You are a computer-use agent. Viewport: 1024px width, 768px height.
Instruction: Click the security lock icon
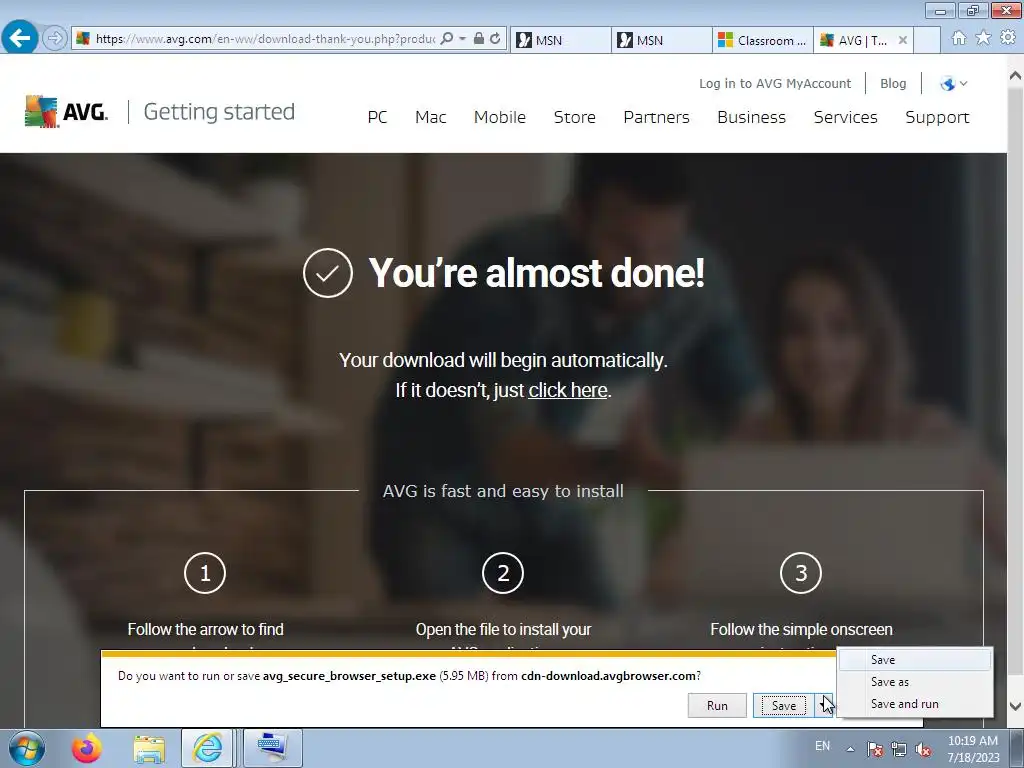pyautogui.click(x=479, y=39)
